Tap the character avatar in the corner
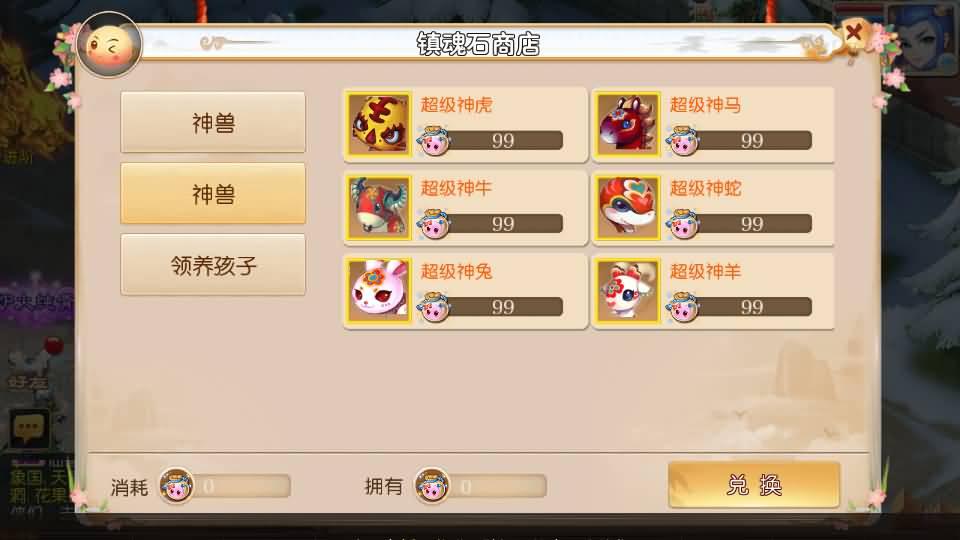Screen dimensions: 960x540 coord(921,37)
